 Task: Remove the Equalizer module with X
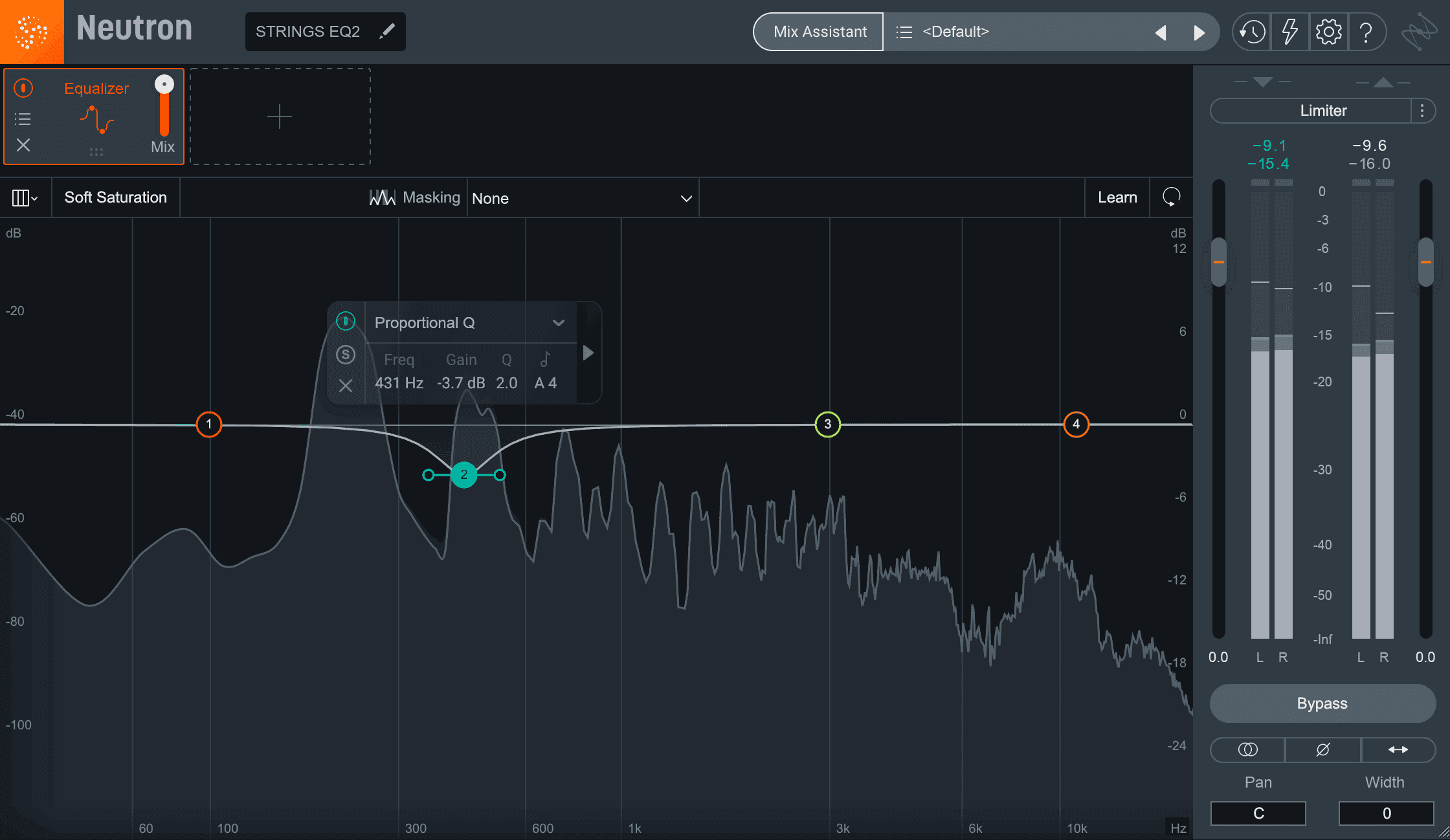23,145
